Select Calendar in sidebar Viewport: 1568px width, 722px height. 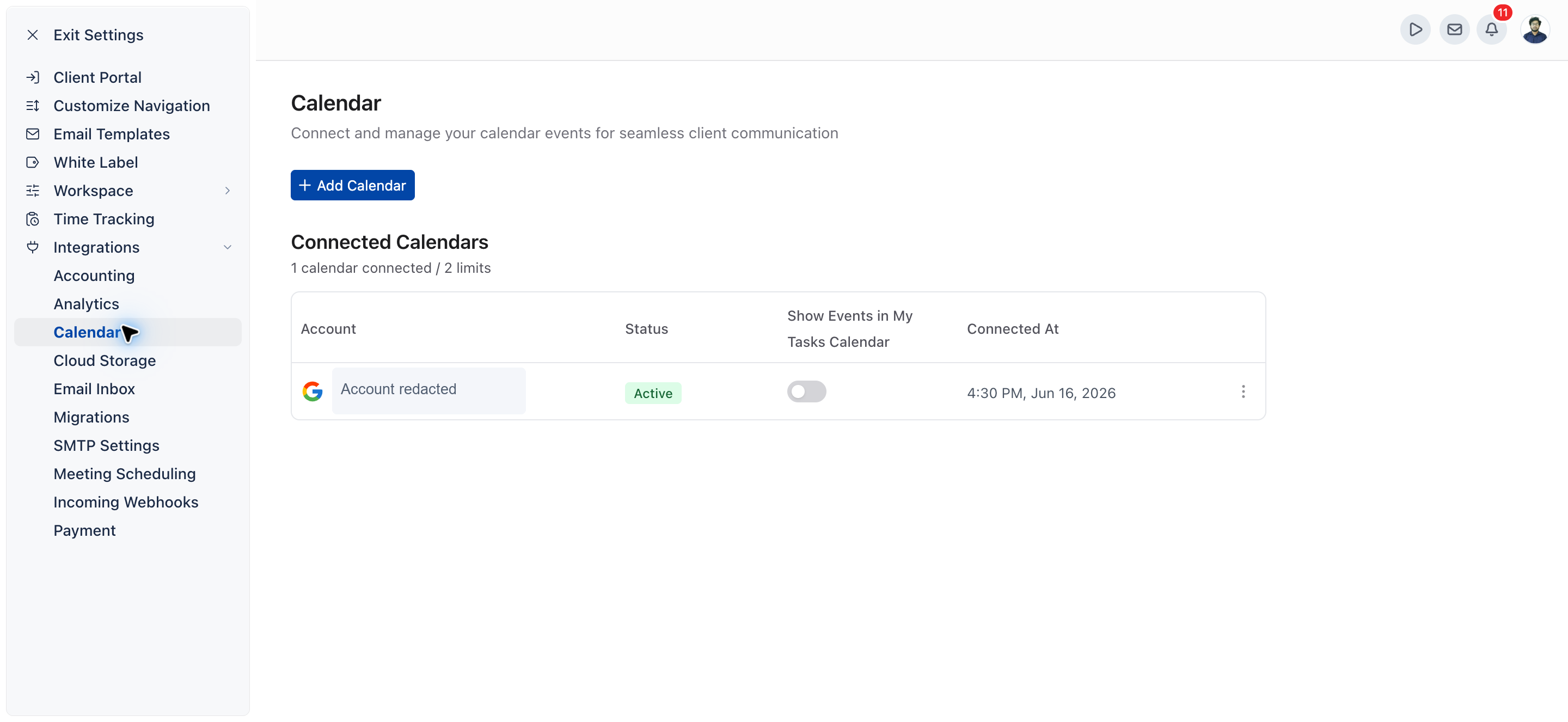point(128,332)
